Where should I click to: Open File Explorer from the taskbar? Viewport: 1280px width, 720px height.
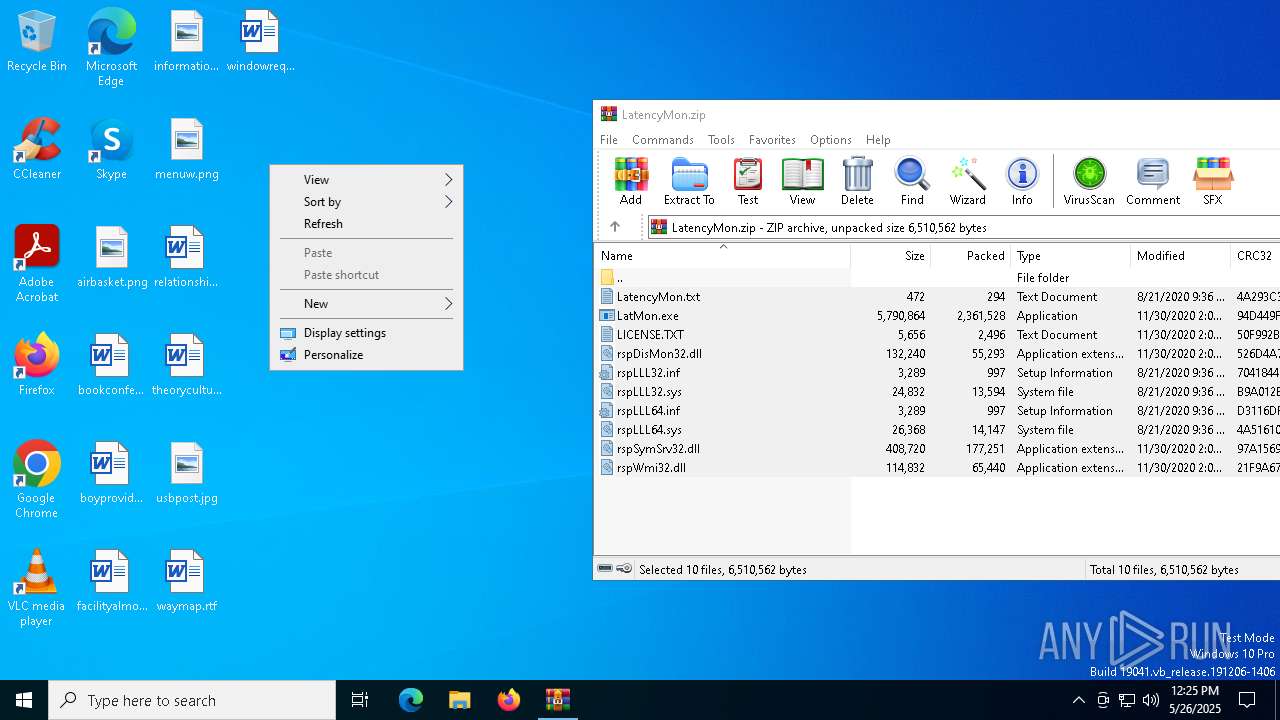[460, 700]
